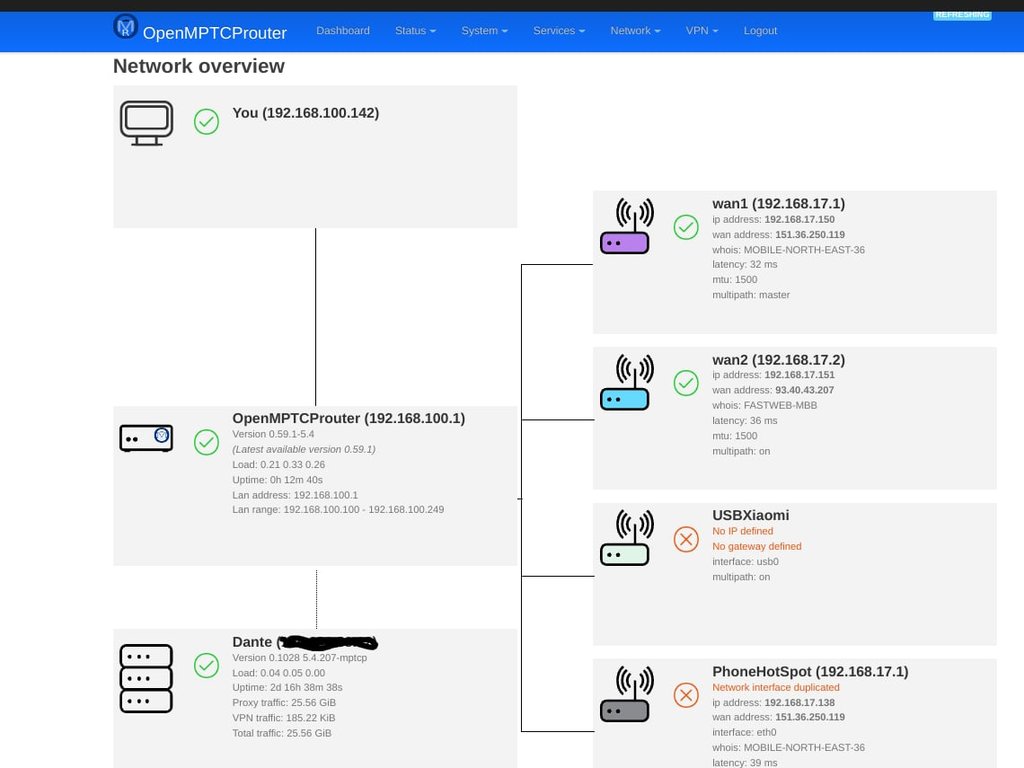Click the OpenMPTCProuter (192.168.100.1) title
This screenshot has height=768, width=1024.
tap(349, 419)
